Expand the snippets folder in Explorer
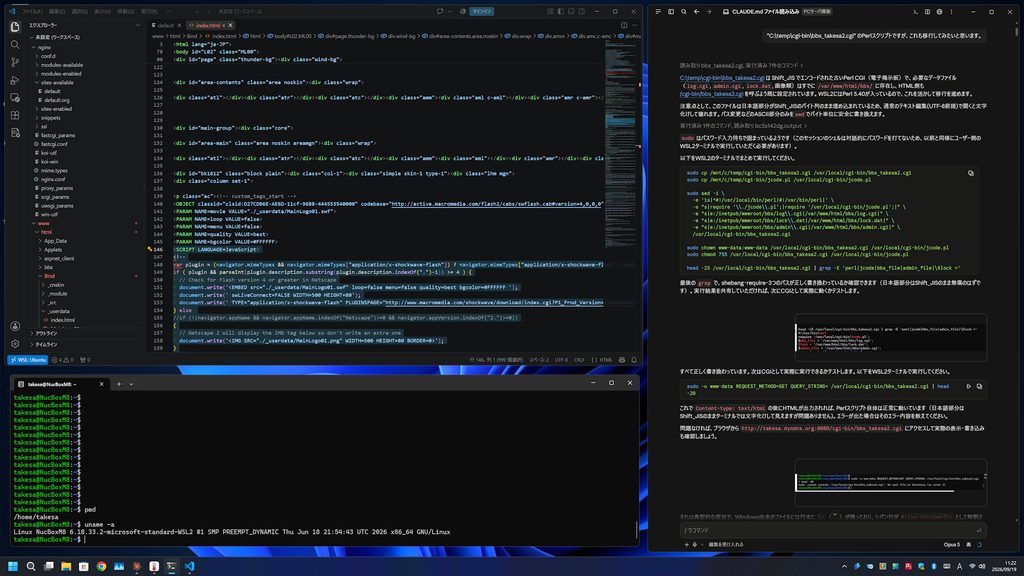This screenshot has height=576, width=1024. tap(50, 118)
